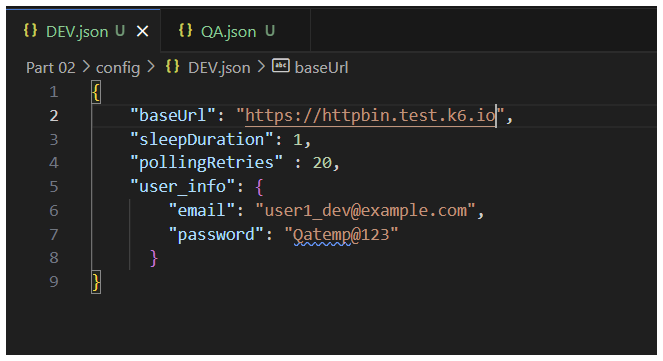Click the pollingRetries value 20
The height and width of the screenshot is (361, 663).
(x=322, y=163)
